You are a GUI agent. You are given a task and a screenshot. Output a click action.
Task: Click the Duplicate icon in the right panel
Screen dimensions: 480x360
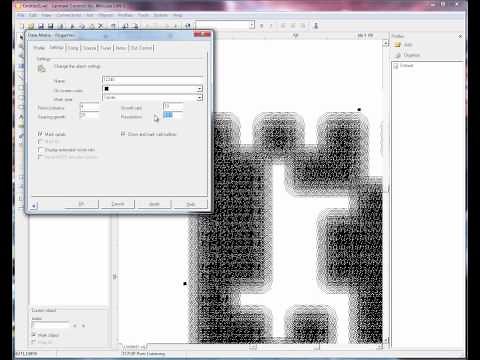tap(398, 55)
